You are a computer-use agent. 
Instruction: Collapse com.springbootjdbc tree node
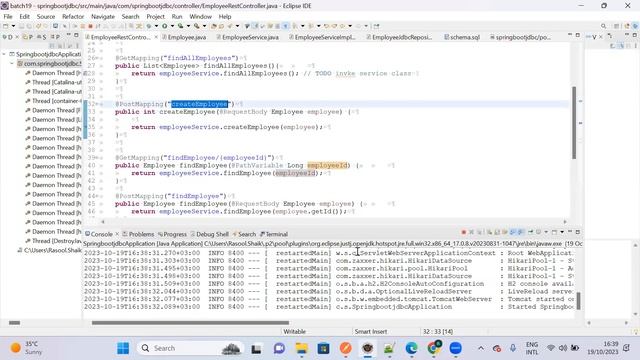12,63
